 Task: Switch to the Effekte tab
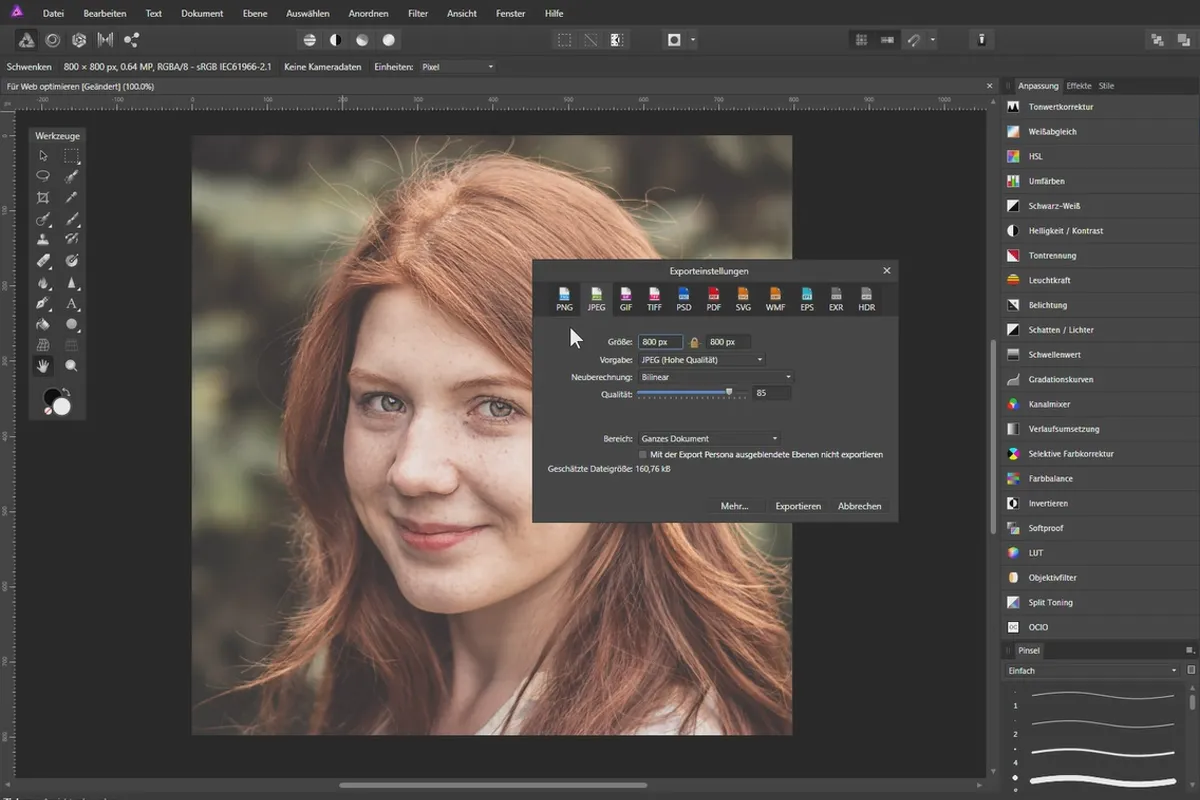tap(1079, 86)
